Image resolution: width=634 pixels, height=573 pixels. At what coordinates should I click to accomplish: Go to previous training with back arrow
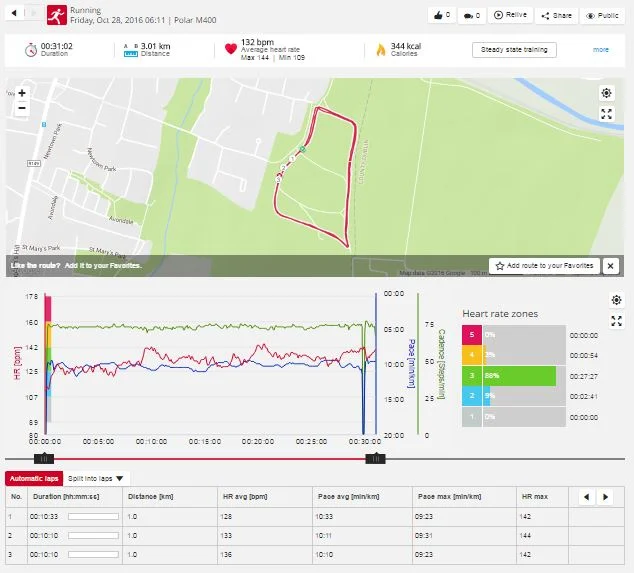(13, 14)
